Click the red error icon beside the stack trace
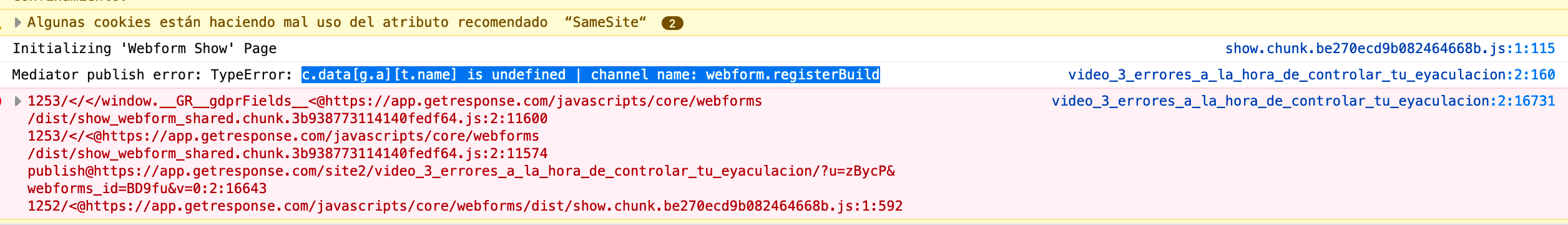This screenshot has height=225, width=1568. [2, 101]
